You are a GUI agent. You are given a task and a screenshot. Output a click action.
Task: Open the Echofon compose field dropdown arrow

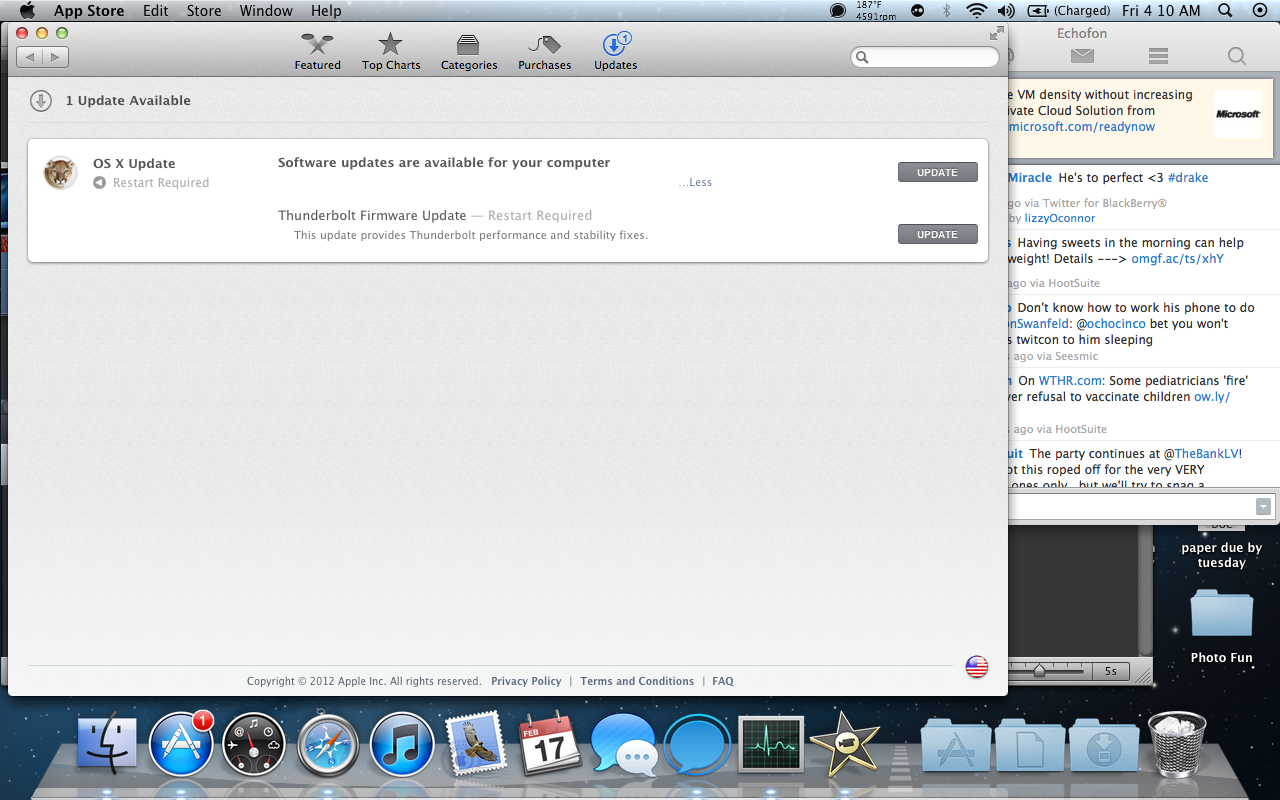(1263, 507)
